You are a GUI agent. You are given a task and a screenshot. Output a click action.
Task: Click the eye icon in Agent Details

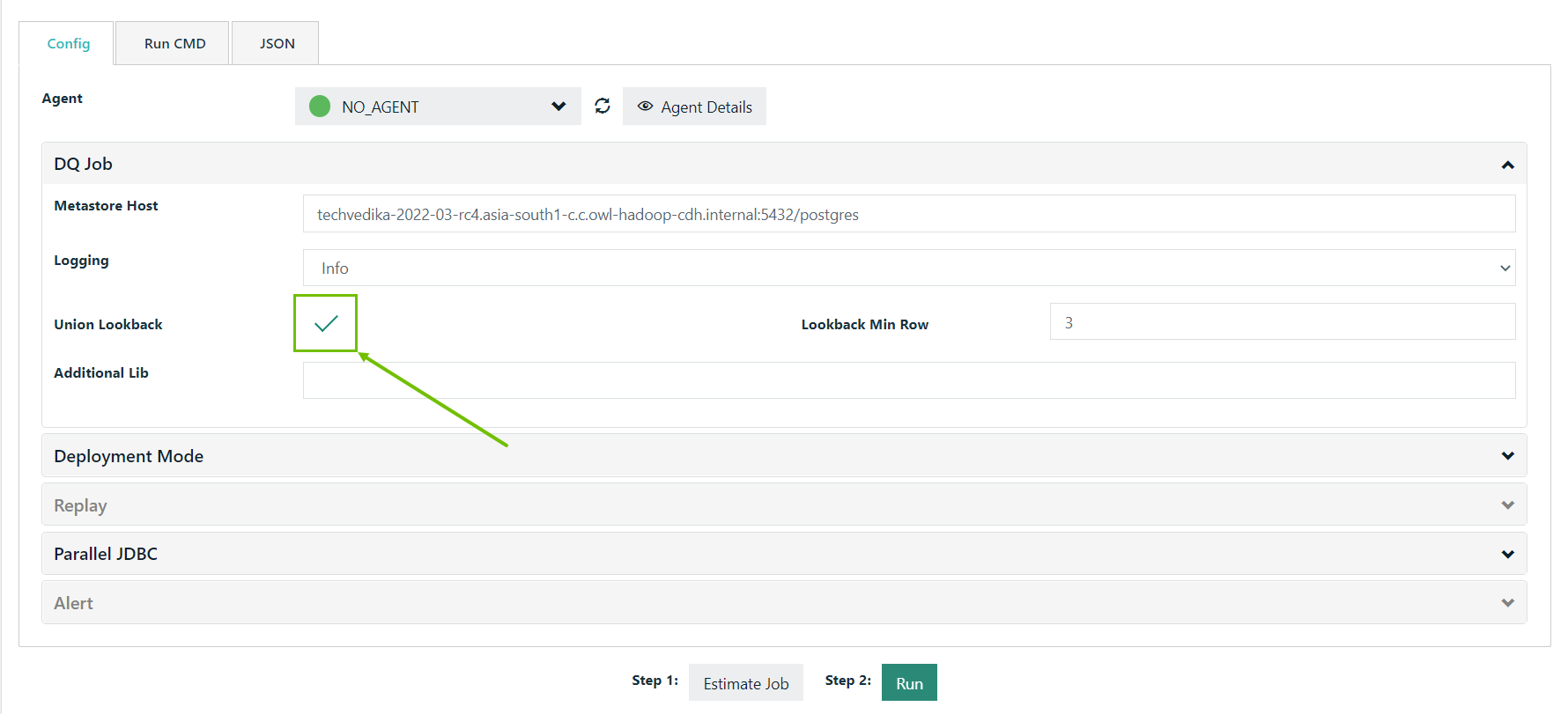(645, 107)
